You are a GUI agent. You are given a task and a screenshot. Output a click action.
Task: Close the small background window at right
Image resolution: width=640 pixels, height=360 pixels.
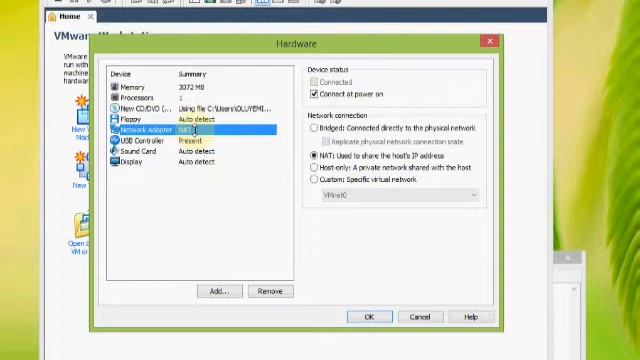click(x=567, y=258)
